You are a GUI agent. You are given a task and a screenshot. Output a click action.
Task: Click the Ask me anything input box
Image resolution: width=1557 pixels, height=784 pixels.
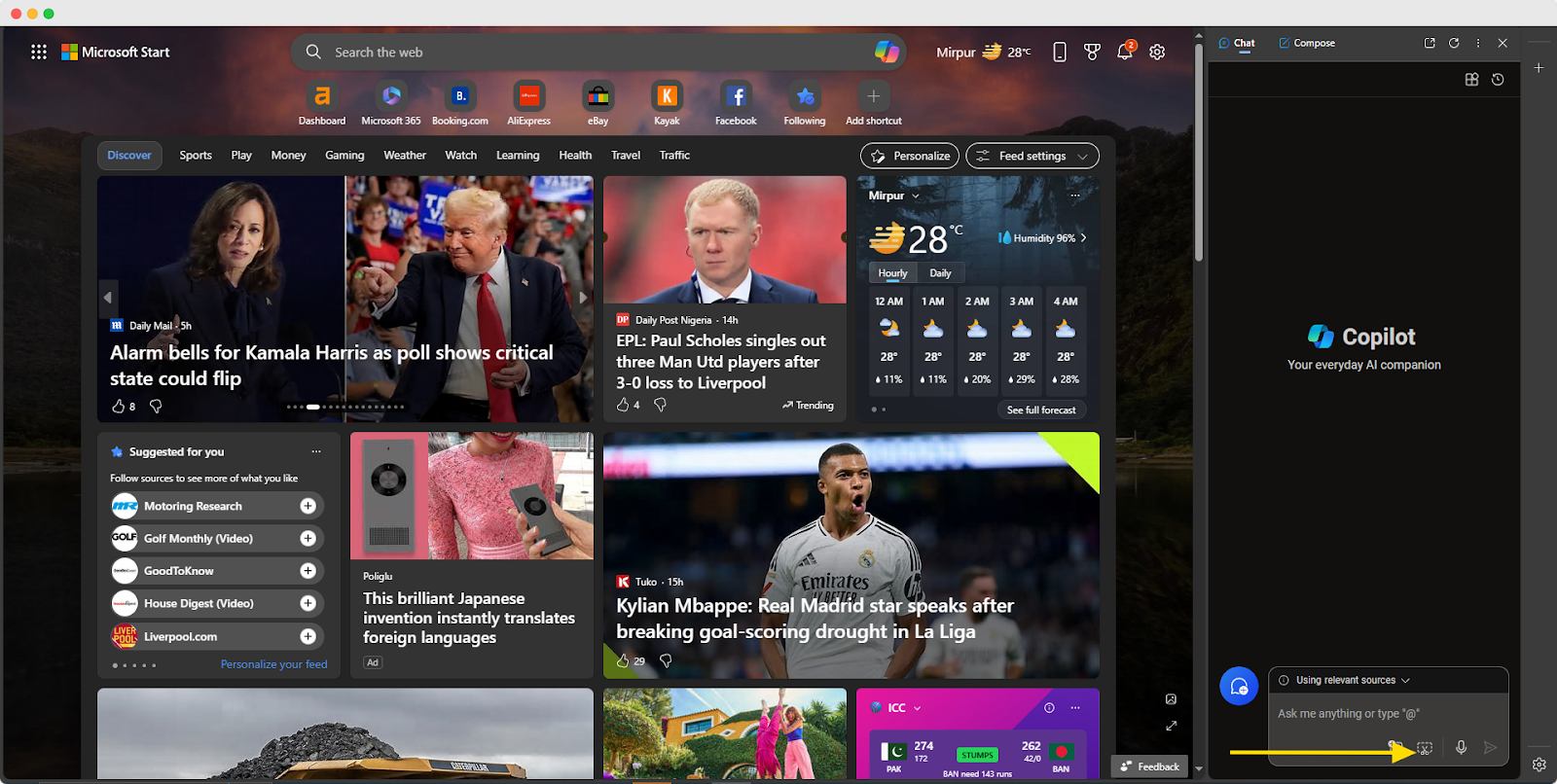(x=1389, y=714)
